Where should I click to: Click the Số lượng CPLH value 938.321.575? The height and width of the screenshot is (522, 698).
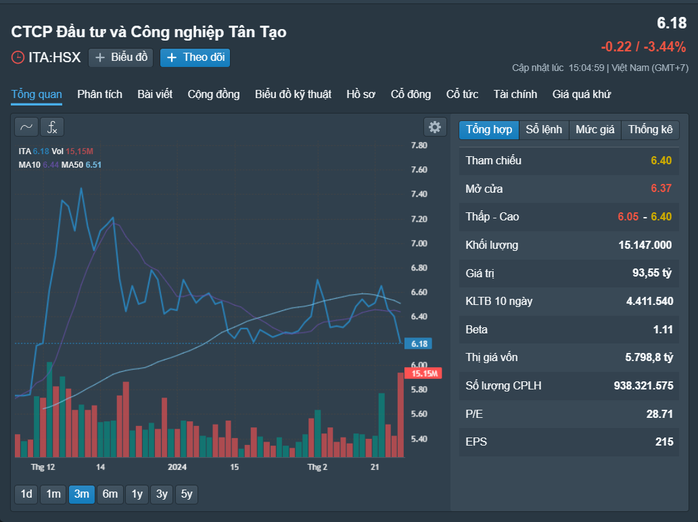tap(643, 385)
